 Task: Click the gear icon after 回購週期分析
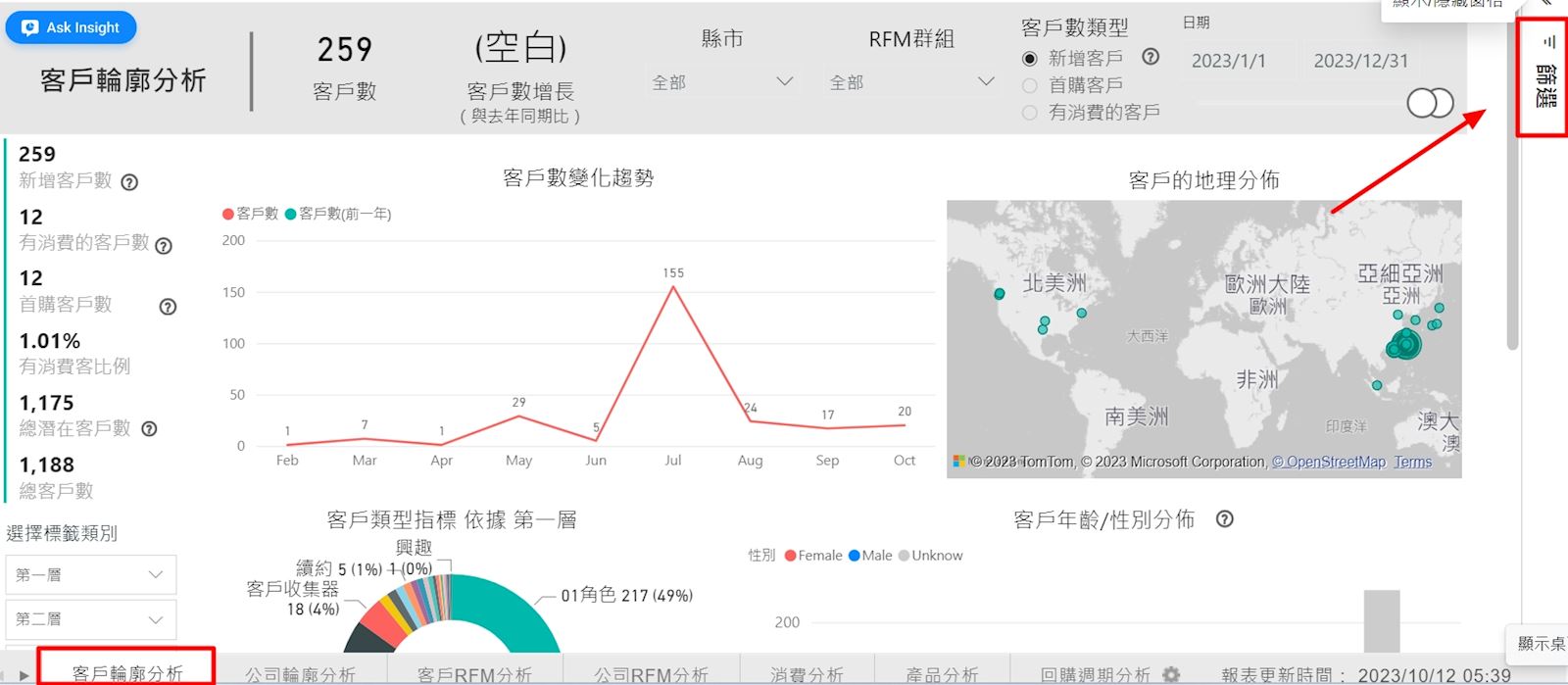pos(1171,674)
